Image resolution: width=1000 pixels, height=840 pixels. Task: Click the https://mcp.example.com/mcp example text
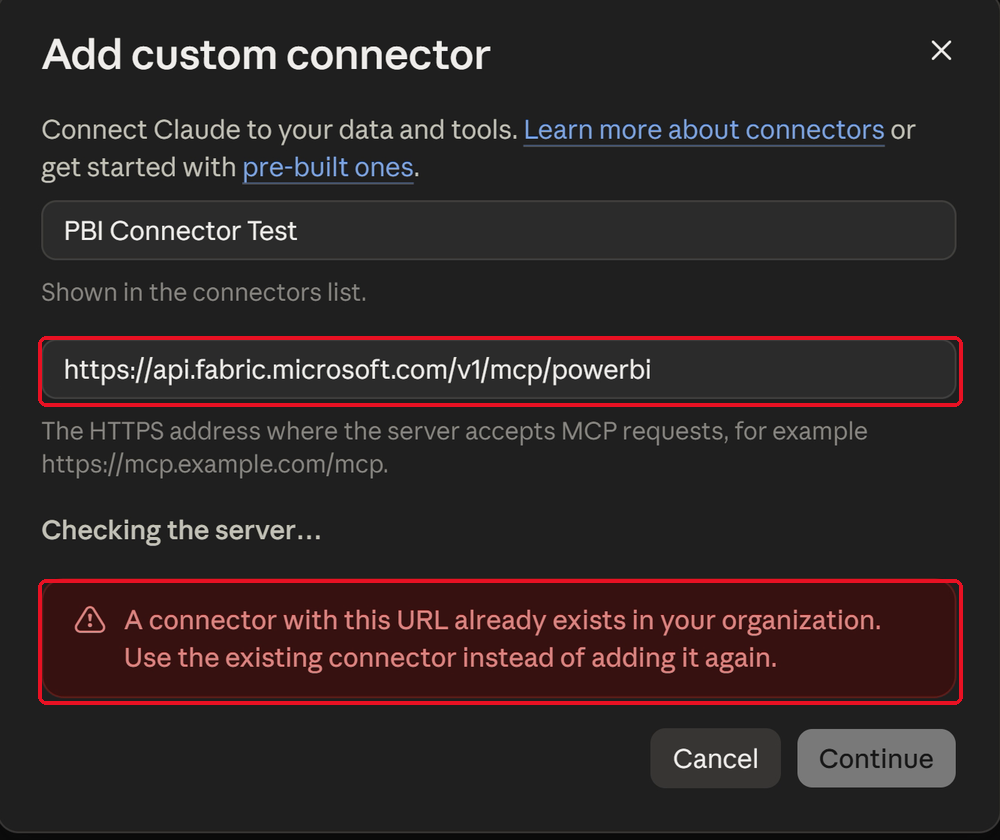click(x=215, y=464)
